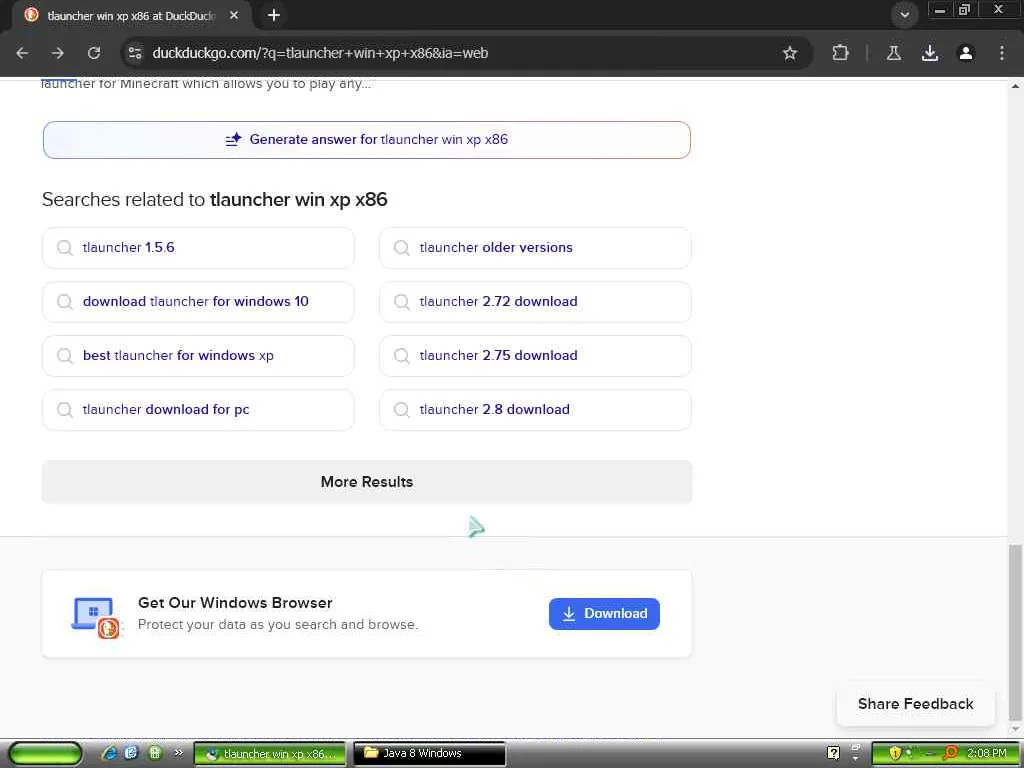Open a new browser tab
Viewport: 1024px width, 768px height.
pos(274,15)
